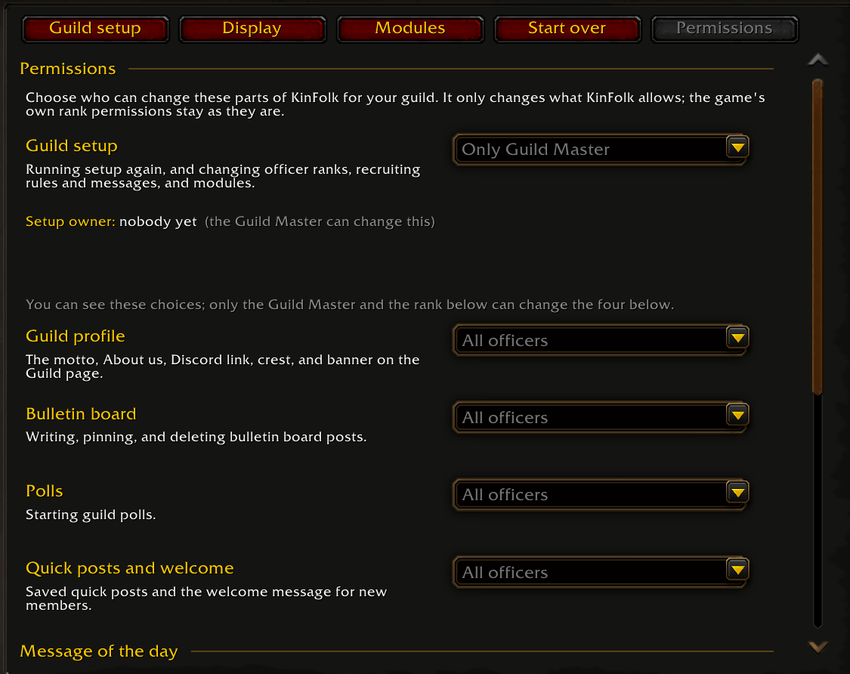Click the 'Quick posts and welcome' heading
The image size is (850, 674).
click(x=130, y=568)
